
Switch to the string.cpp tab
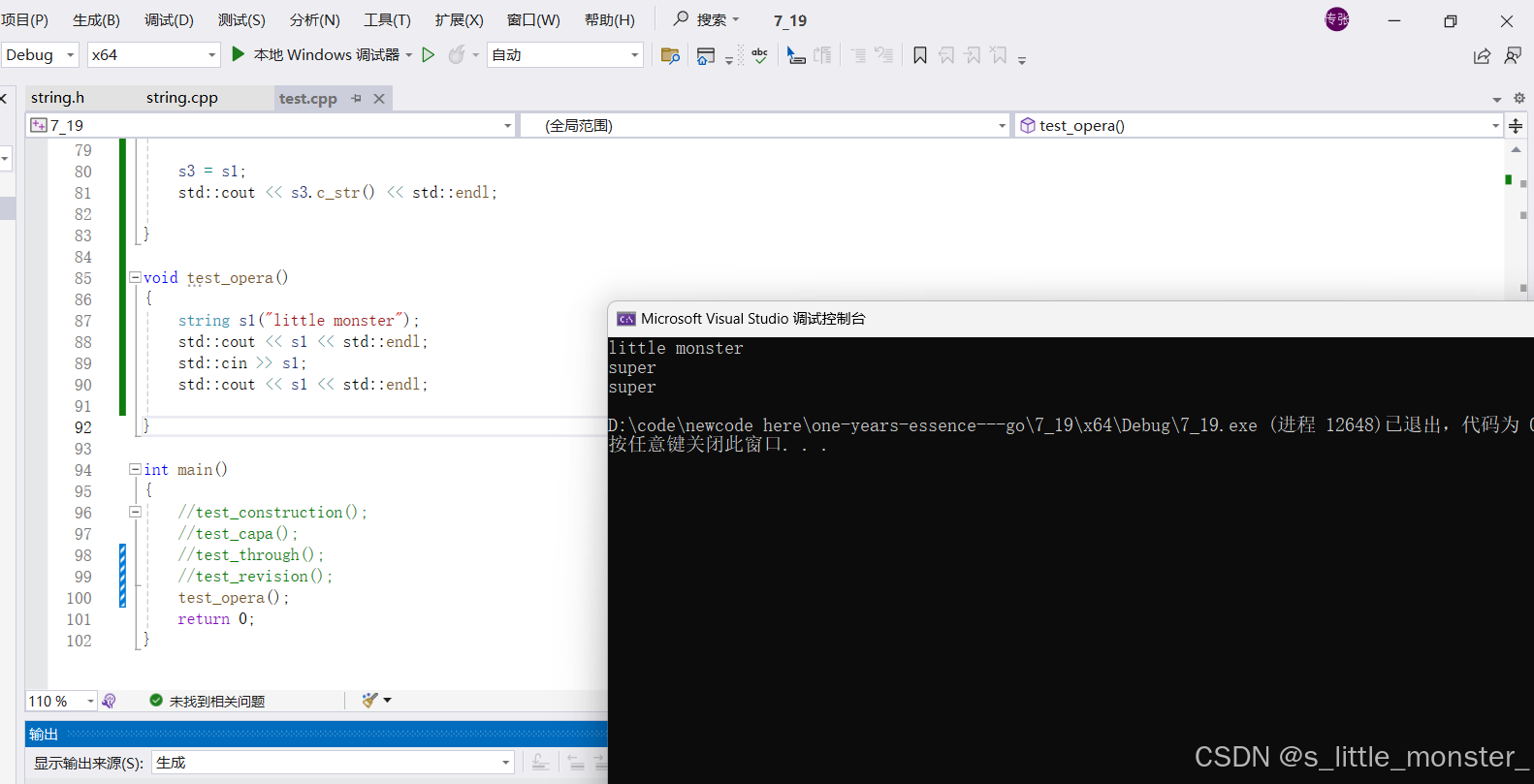tap(182, 98)
